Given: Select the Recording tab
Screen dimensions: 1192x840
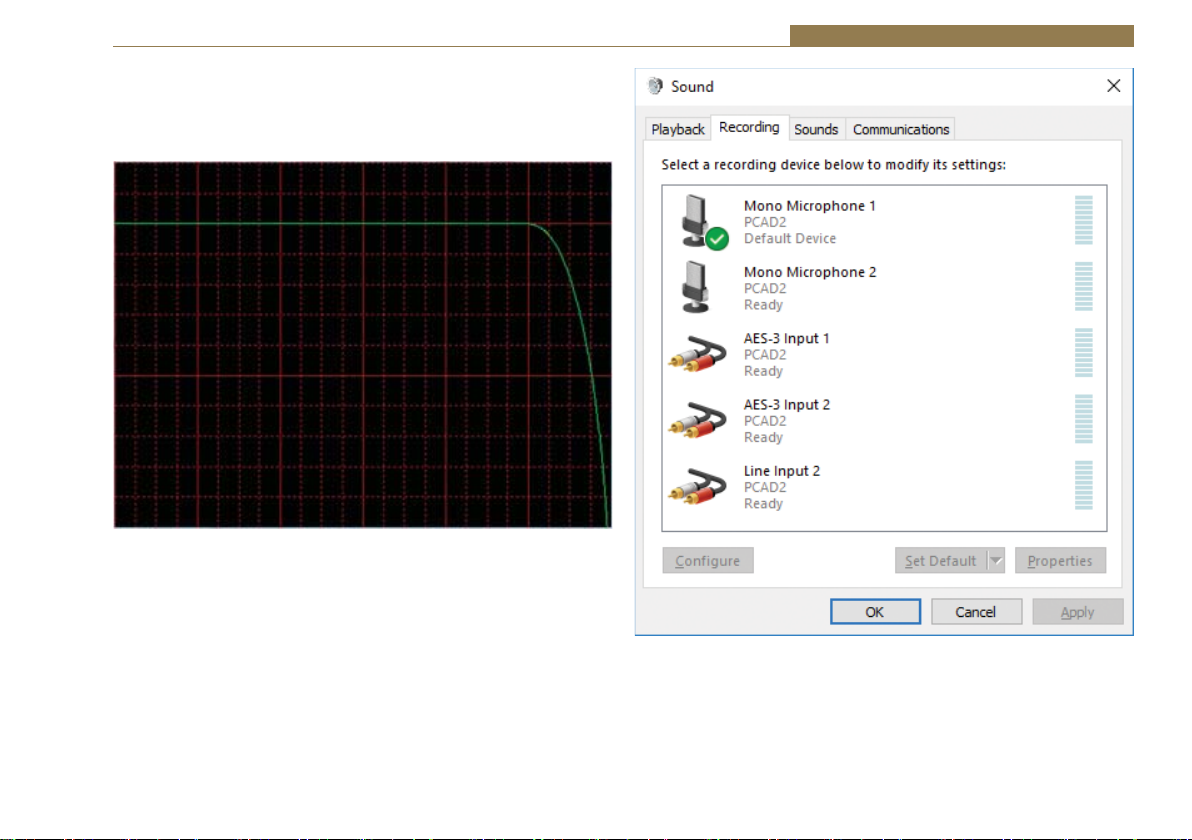Looking at the screenshot, I should pos(749,127).
